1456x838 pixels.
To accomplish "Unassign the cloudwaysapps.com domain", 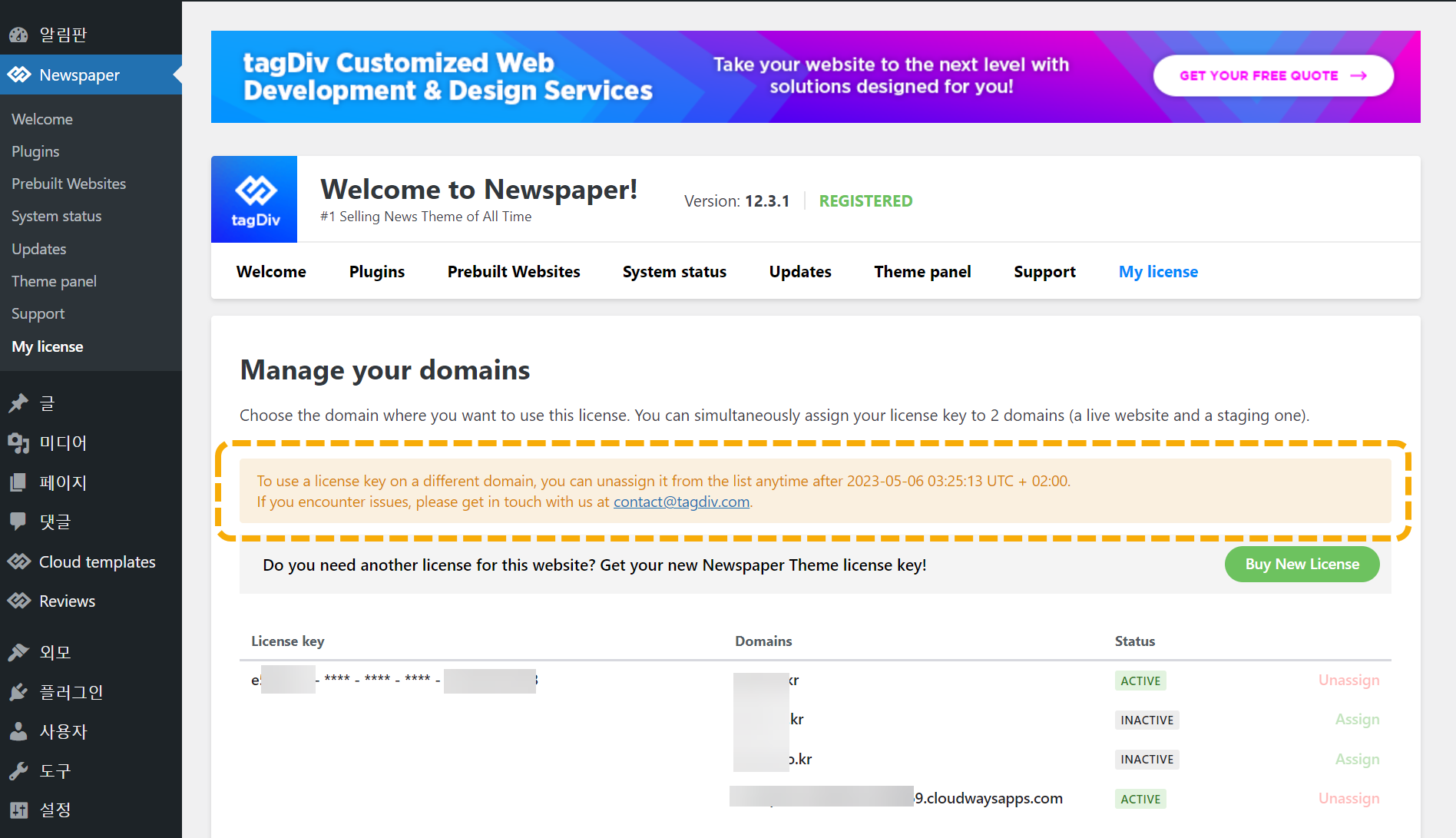I will tap(1348, 798).
